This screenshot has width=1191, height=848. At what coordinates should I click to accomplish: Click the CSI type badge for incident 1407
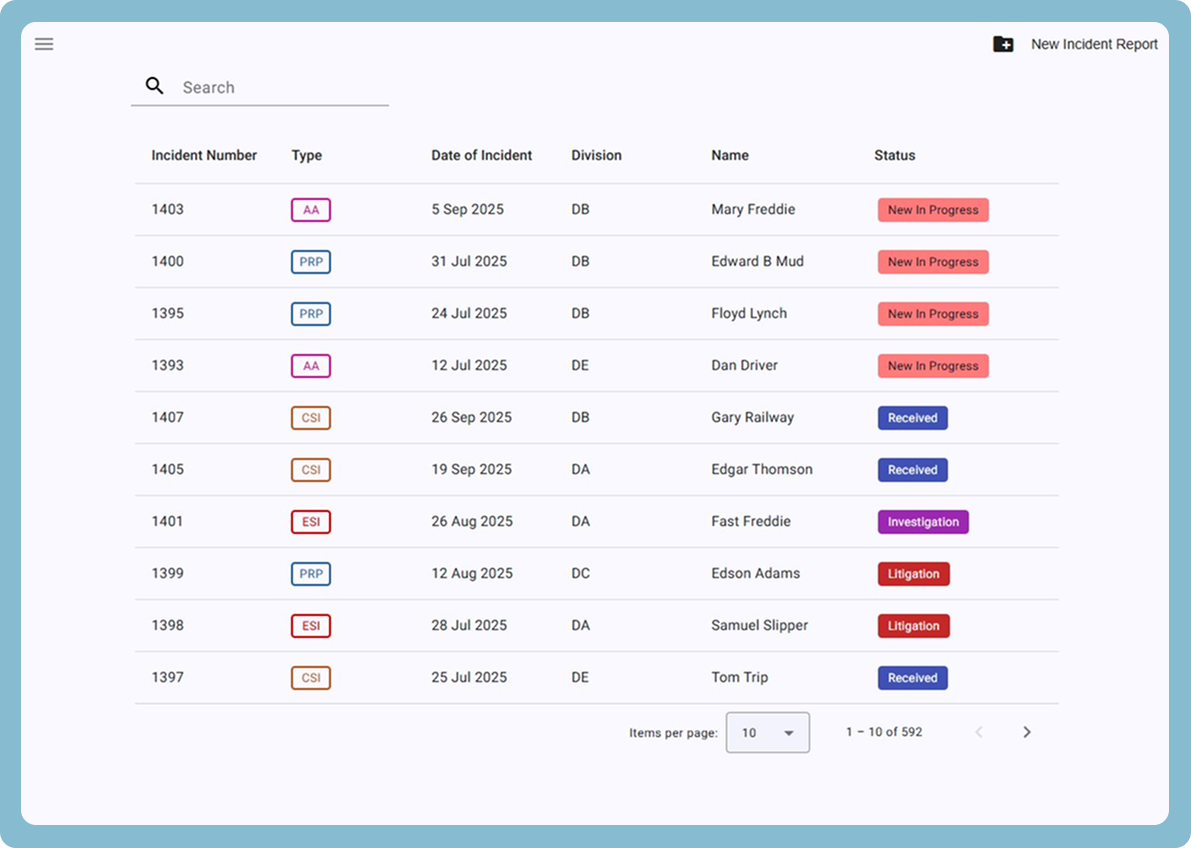pyautogui.click(x=311, y=418)
